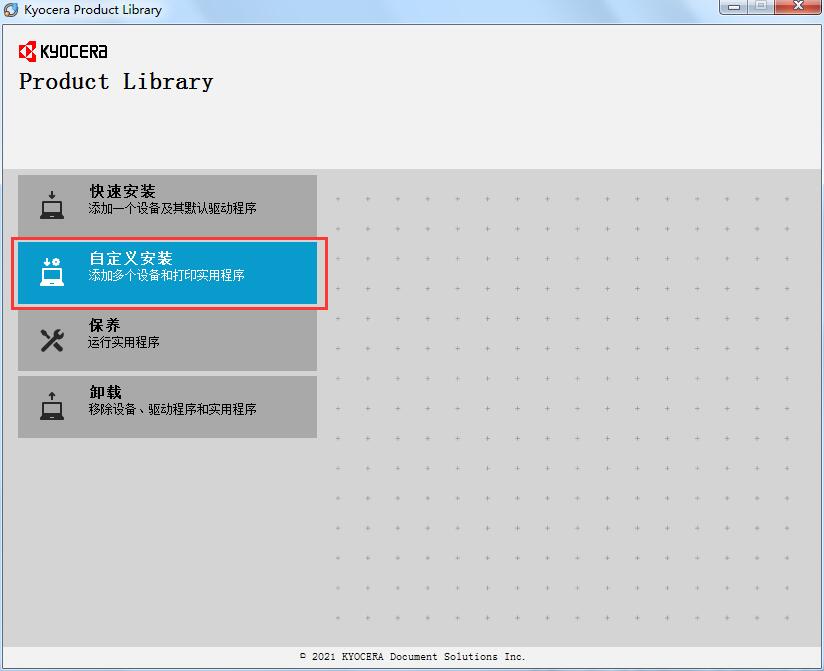Minimize the Kyocera Product Library window
The image size is (824, 671).
pyautogui.click(x=734, y=7)
